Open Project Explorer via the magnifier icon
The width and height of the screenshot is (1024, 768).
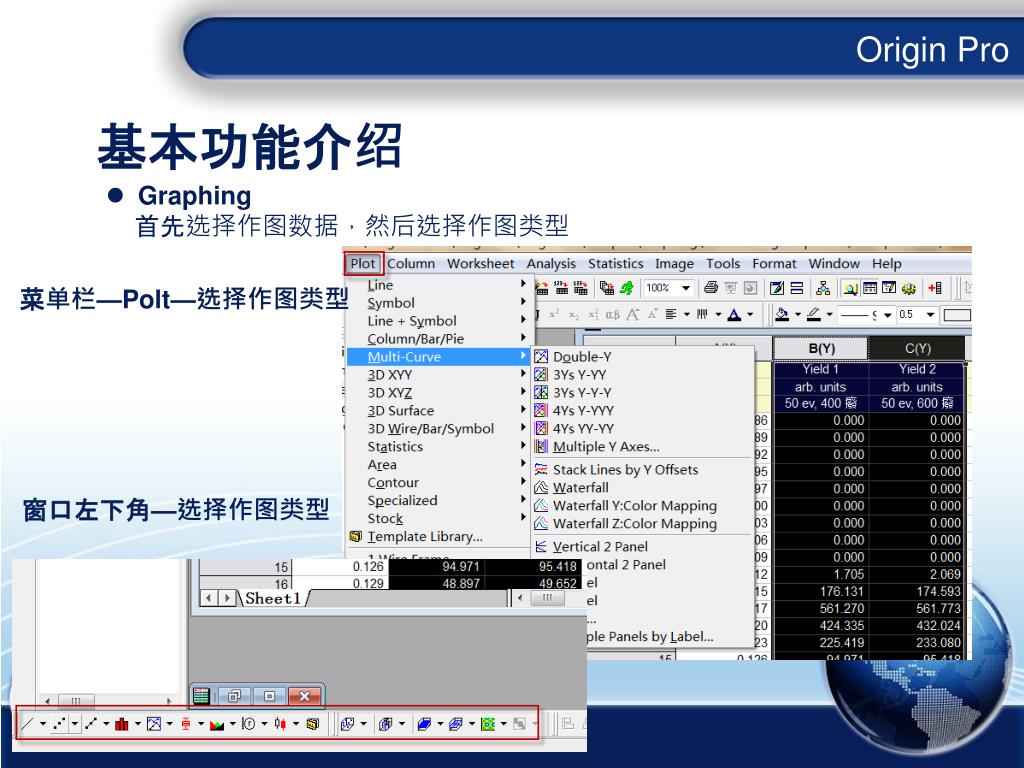pos(850,287)
